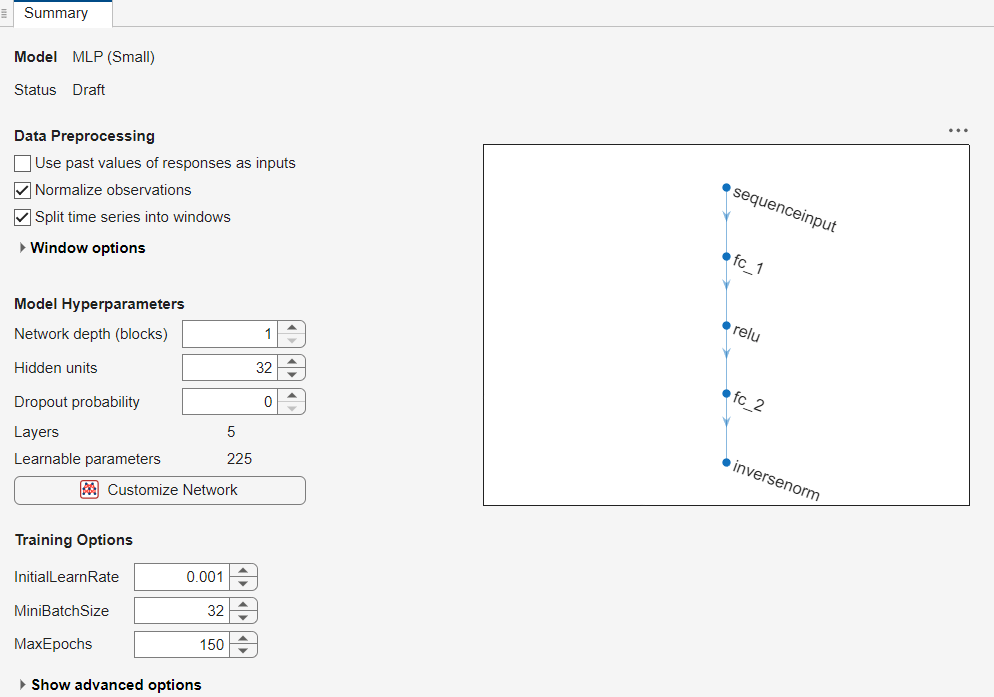This screenshot has width=994, height=697.
Task: Expand Window options section
Action: coord(23,248)
